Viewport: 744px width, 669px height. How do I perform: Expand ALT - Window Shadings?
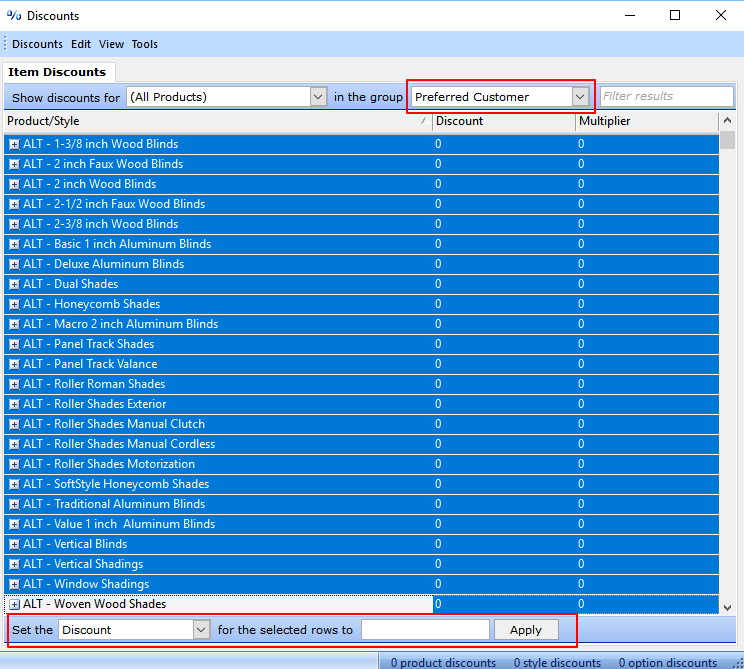tap(15, 584)
